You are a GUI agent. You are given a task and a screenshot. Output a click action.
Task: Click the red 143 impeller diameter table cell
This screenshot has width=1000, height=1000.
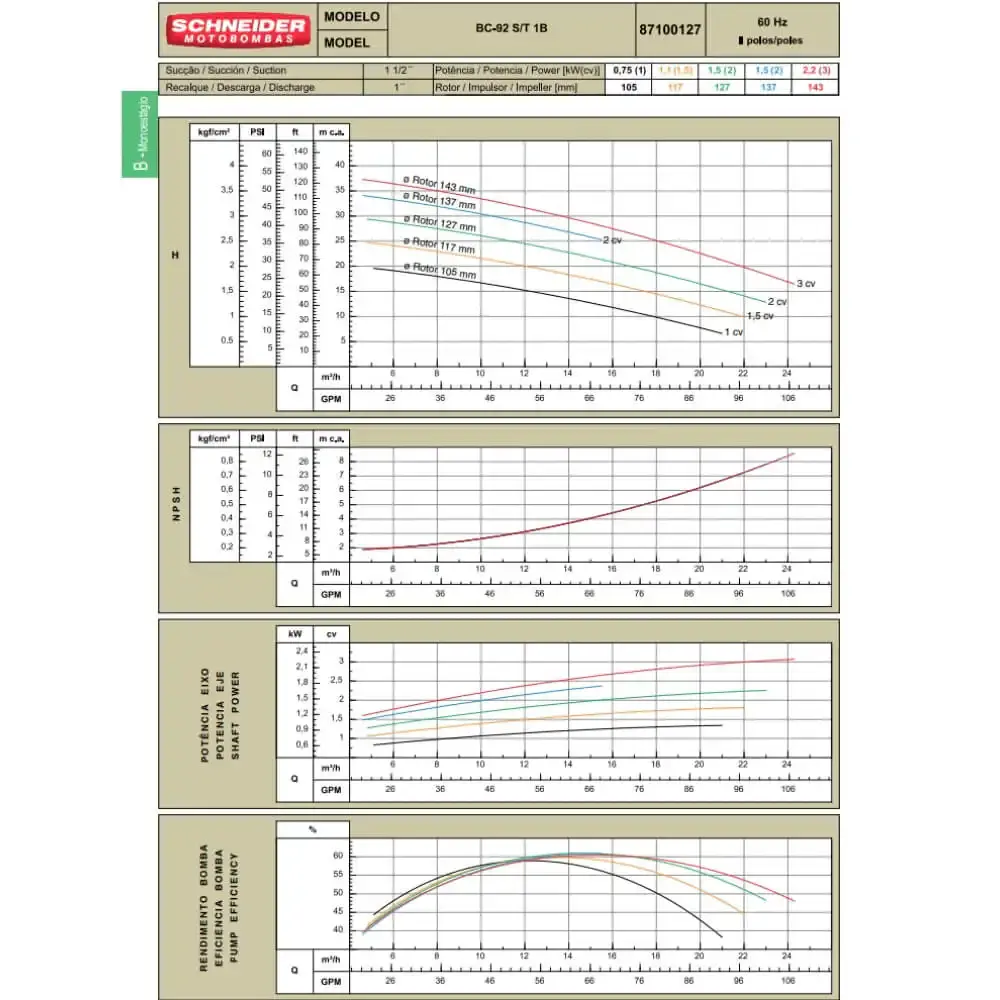pyautogui.click(x=816, y=87)
